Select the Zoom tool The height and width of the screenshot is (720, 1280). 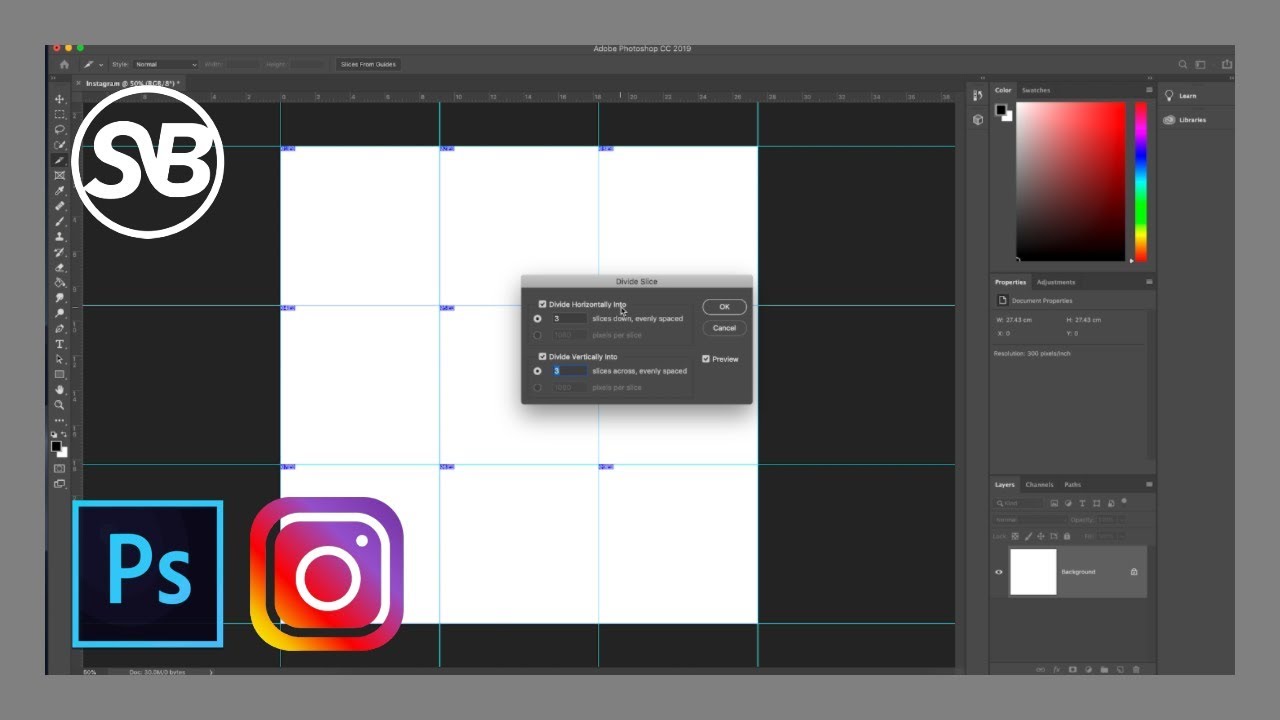(x=60, y=405)
